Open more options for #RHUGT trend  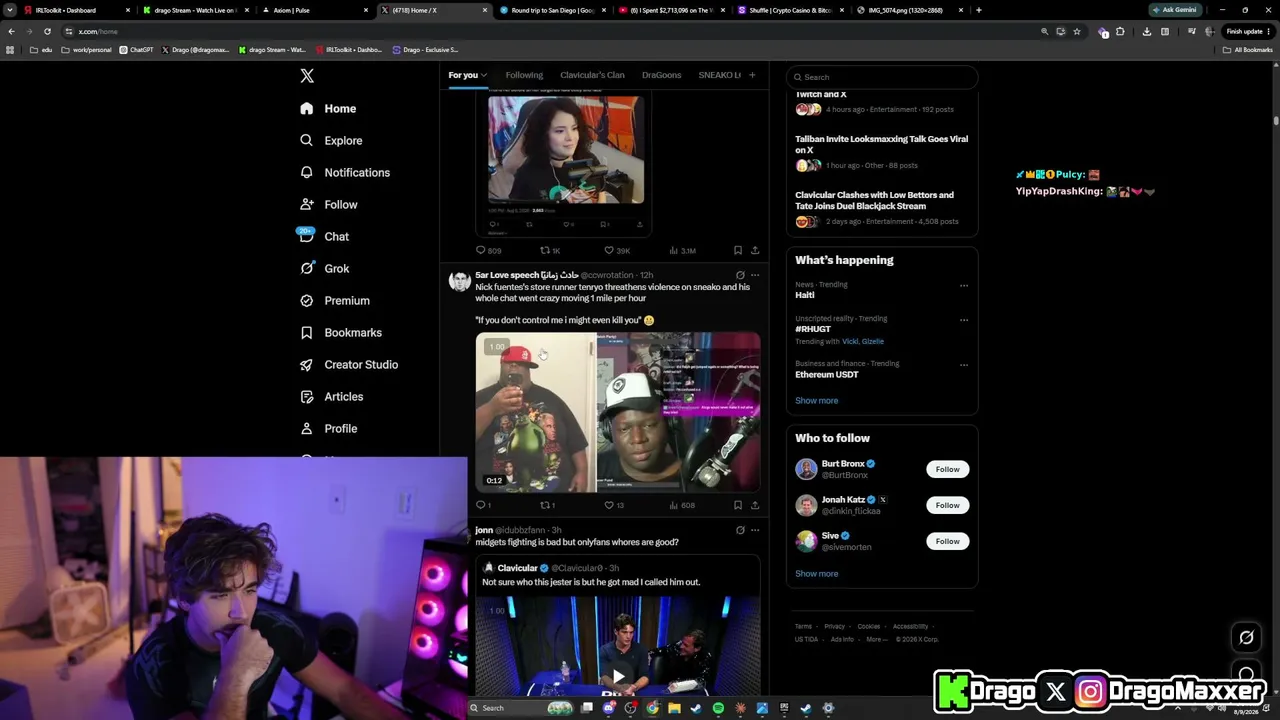[x=964, y=320]
